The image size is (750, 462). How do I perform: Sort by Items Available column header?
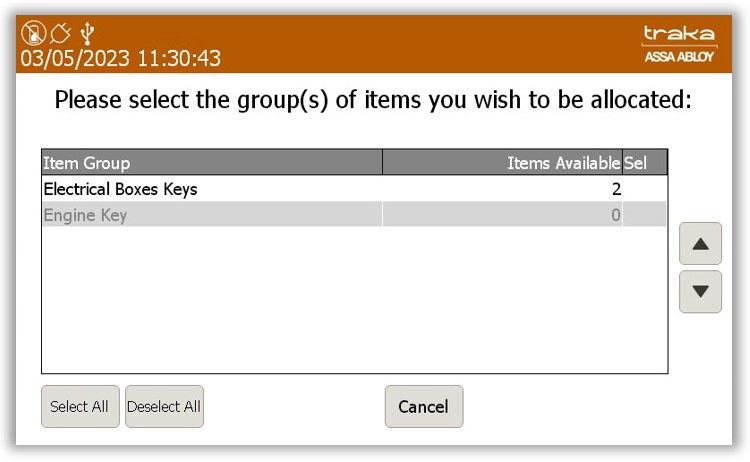point(502,163)
